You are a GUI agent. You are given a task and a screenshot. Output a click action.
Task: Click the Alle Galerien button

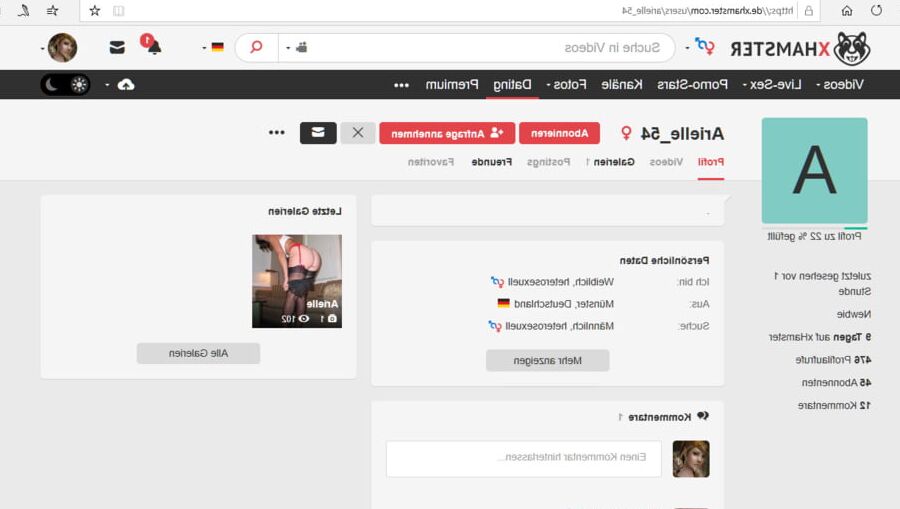click(x=199, y=353)
